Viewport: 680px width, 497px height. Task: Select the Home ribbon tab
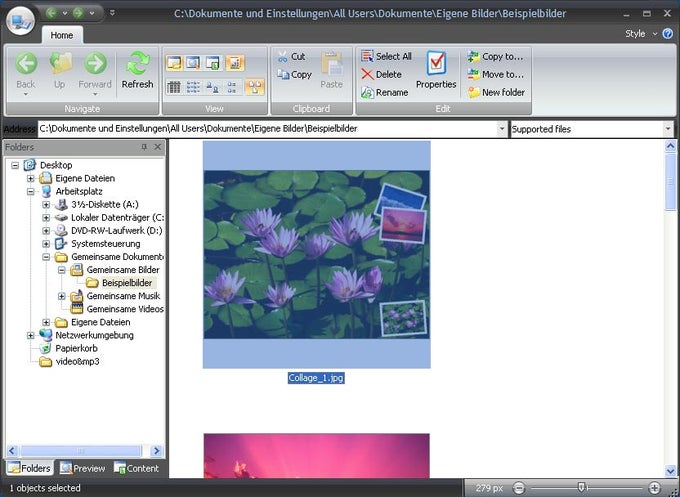(62, 35)
